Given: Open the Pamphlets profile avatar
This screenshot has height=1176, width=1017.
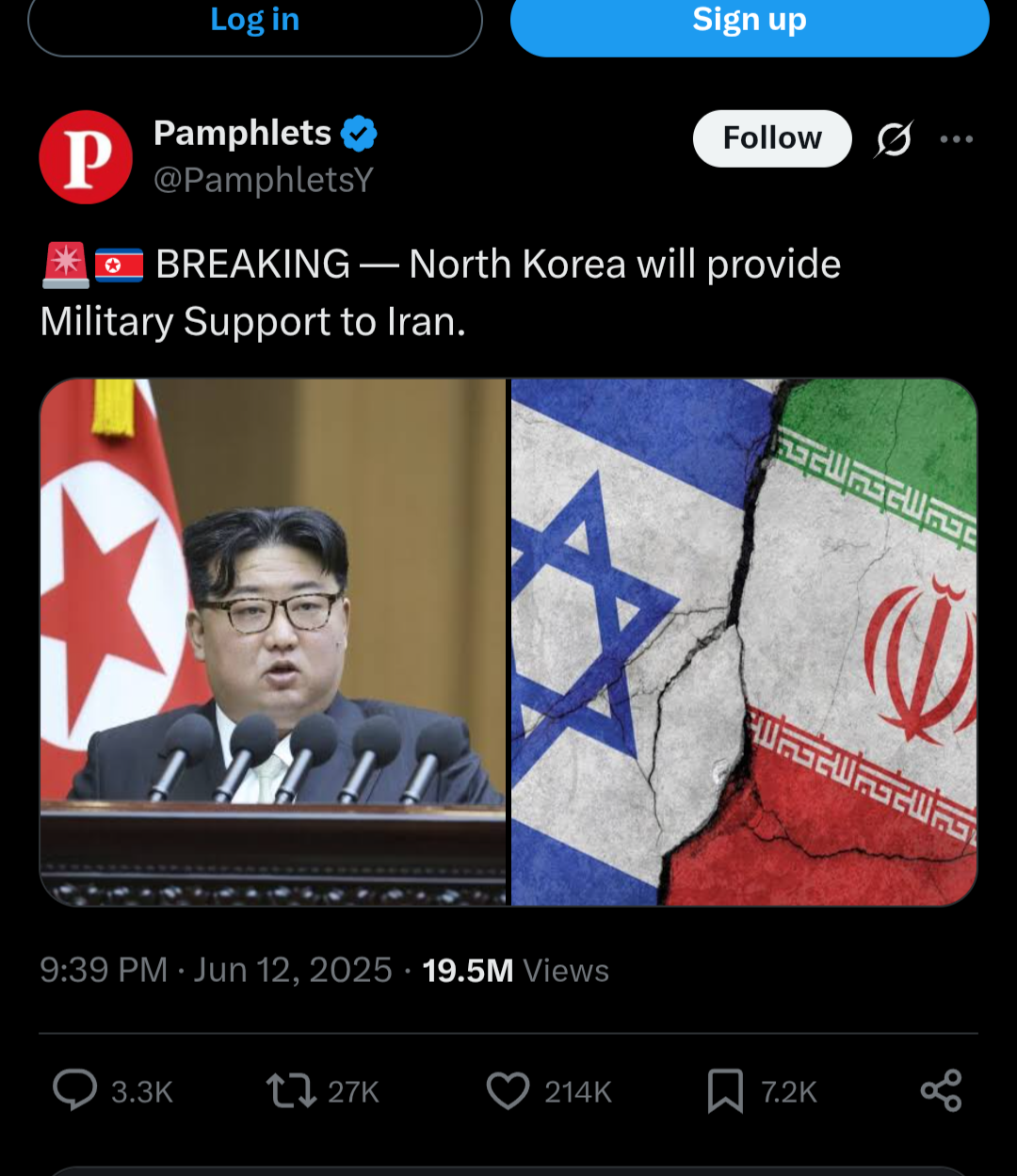Looking at the screenshot, I should pos(86,157).
